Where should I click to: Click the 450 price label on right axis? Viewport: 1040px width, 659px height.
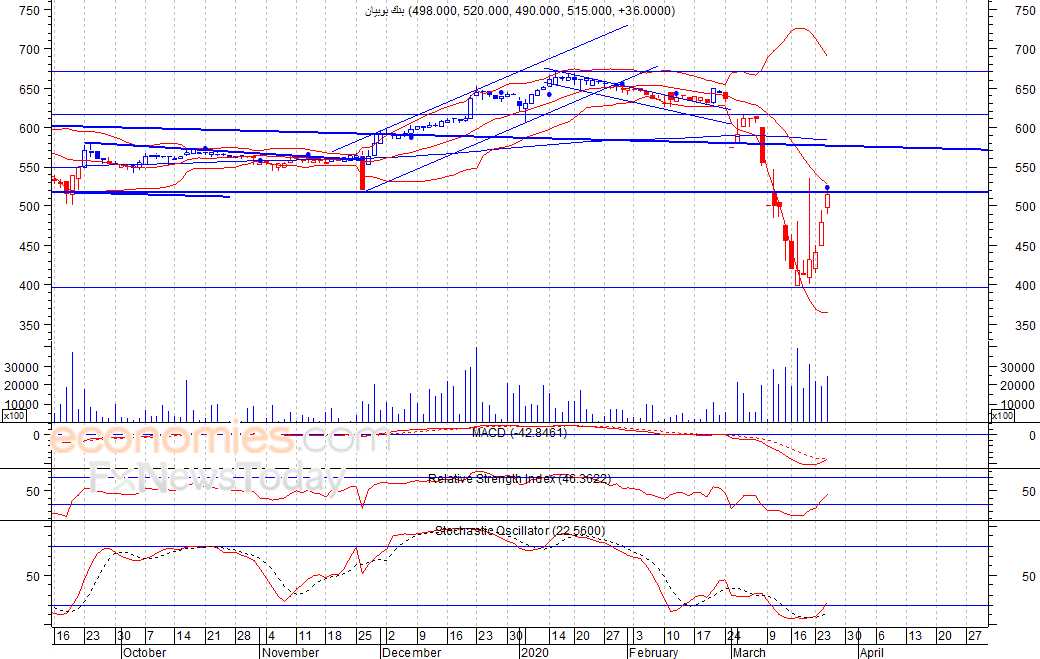1025,247
